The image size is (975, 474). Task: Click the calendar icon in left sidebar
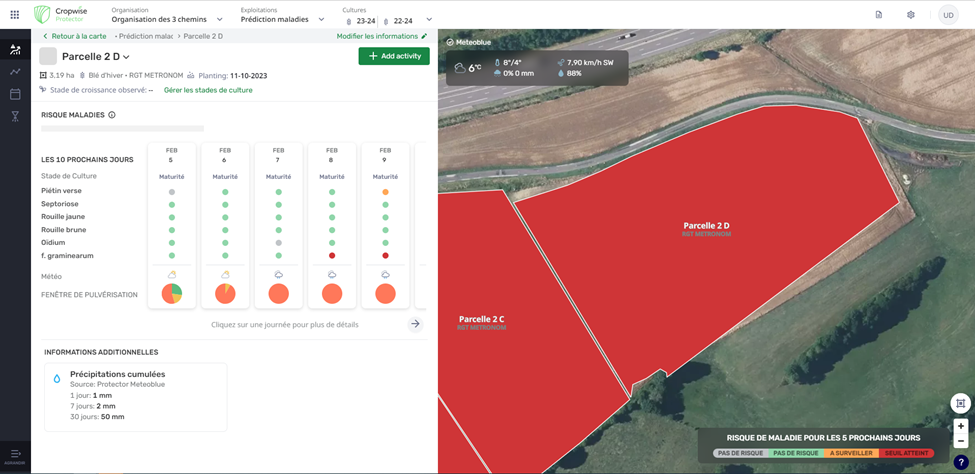point(15,94)
